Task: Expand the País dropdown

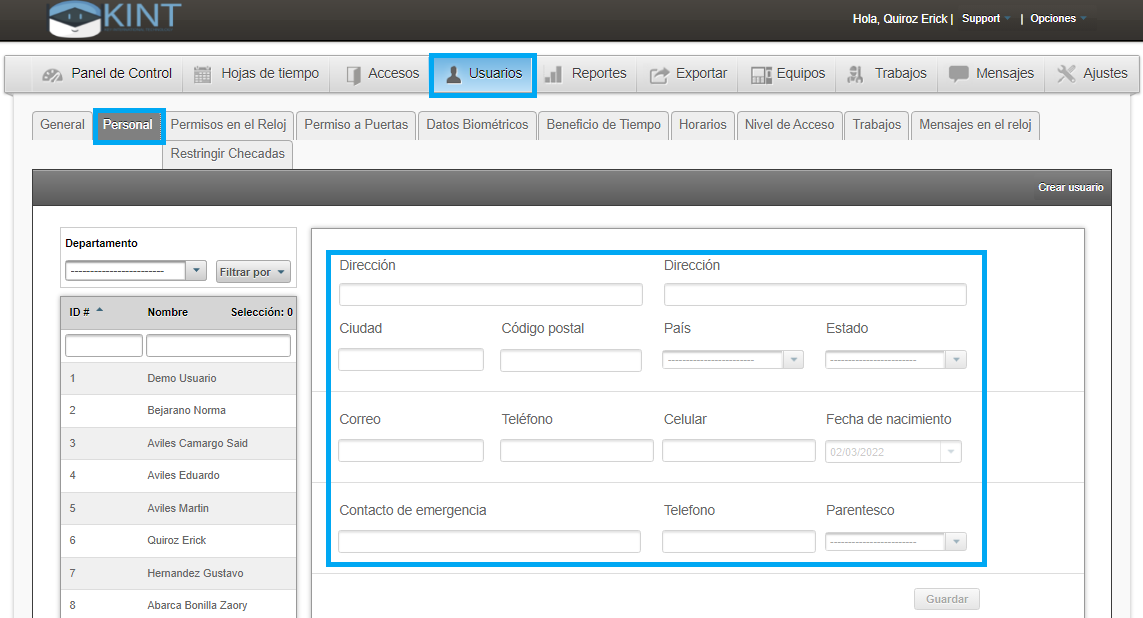Action: click(793, 360)
